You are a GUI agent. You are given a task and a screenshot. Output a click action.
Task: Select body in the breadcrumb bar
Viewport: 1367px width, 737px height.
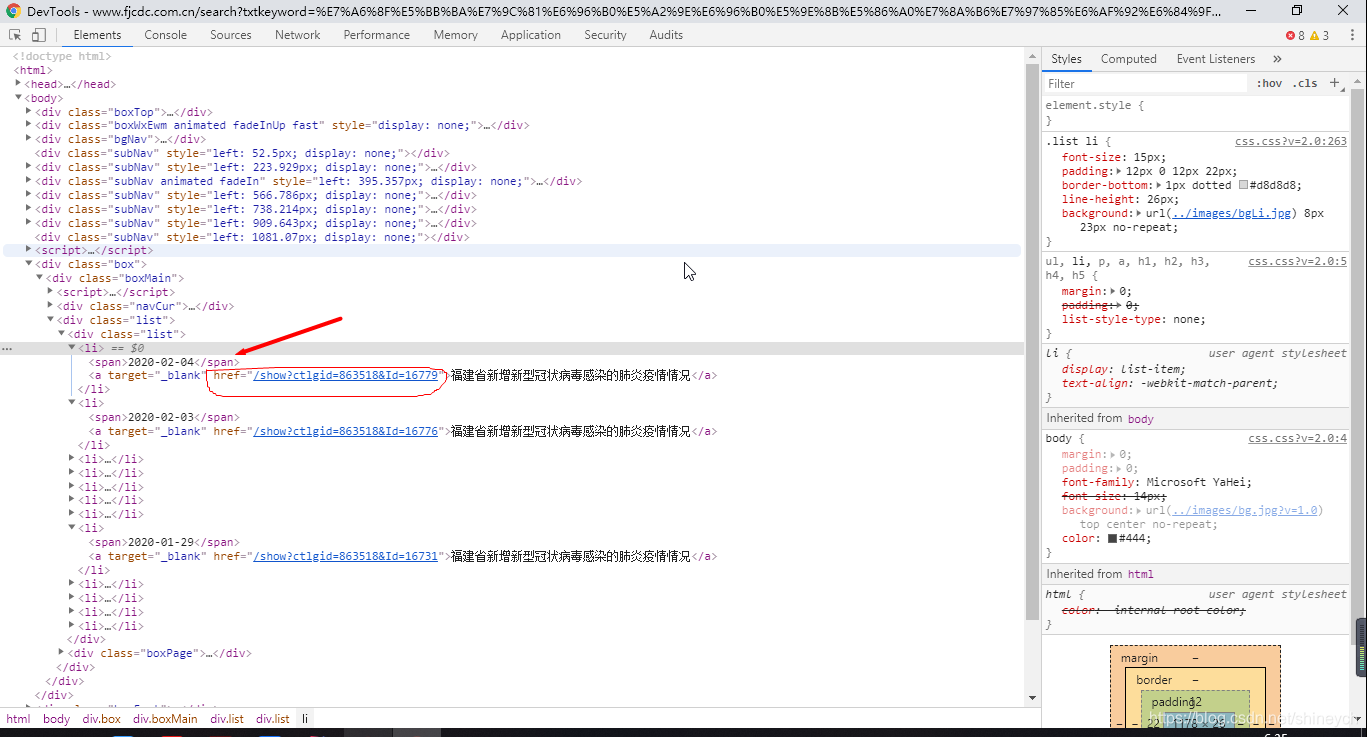56,719
